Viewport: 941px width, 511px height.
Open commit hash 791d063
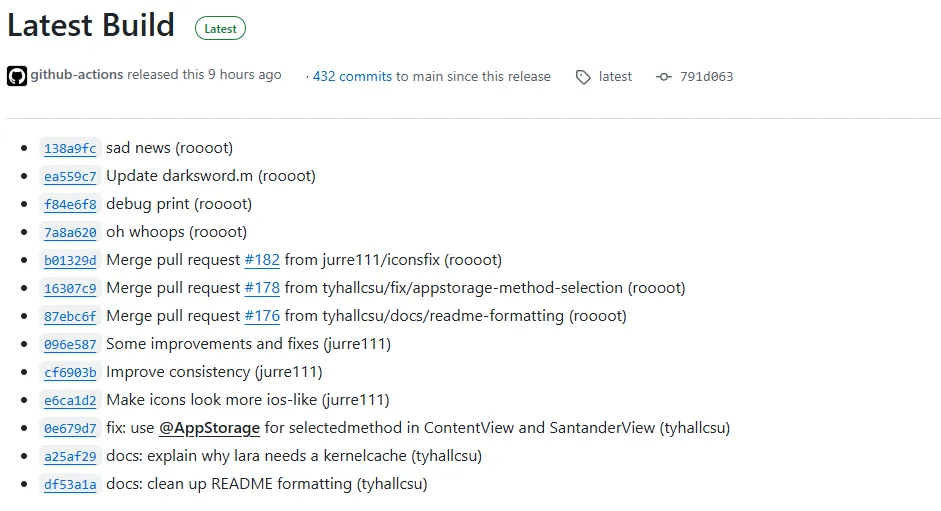click(706, 77)
